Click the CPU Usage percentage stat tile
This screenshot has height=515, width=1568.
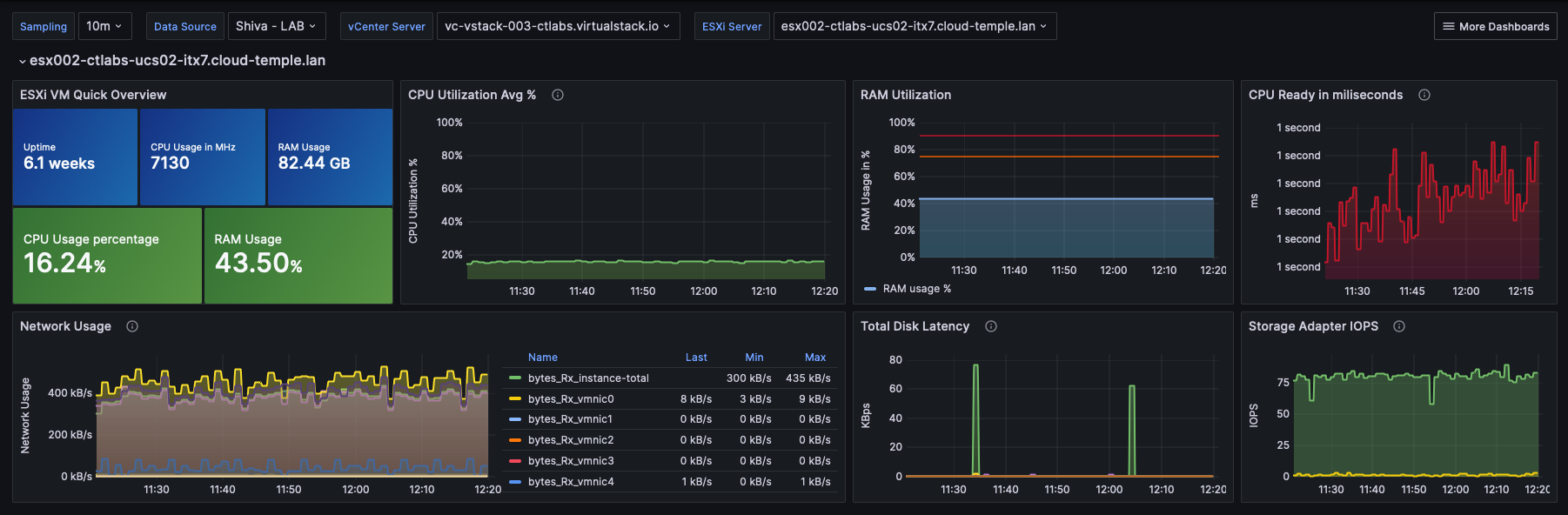point(107,256)
